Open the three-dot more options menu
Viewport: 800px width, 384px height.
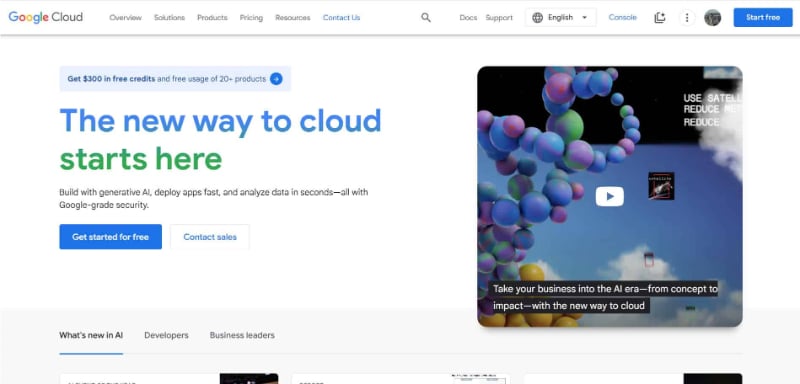click(687, 17)
